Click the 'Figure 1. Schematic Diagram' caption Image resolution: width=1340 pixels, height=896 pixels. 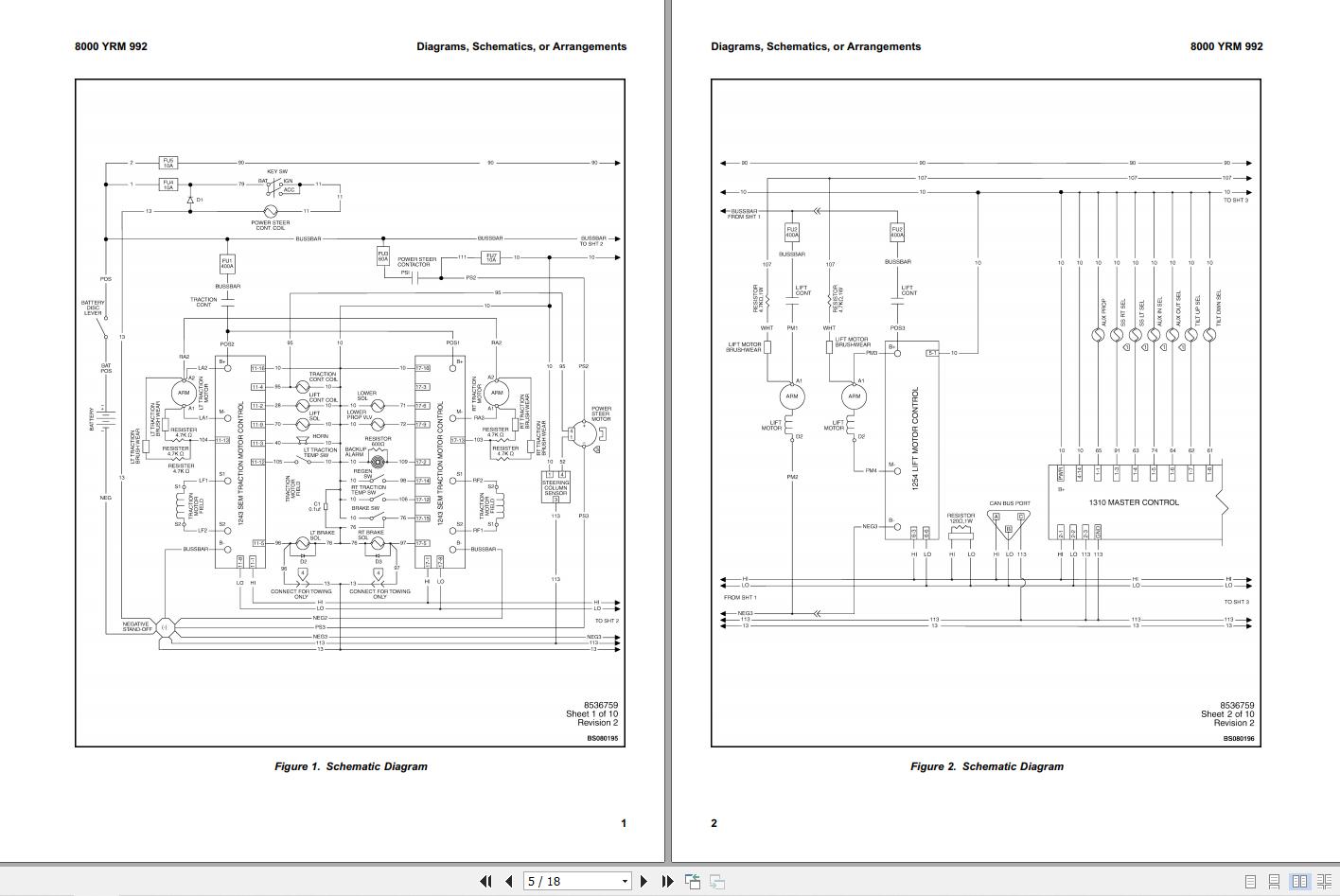tap(351, 766)
